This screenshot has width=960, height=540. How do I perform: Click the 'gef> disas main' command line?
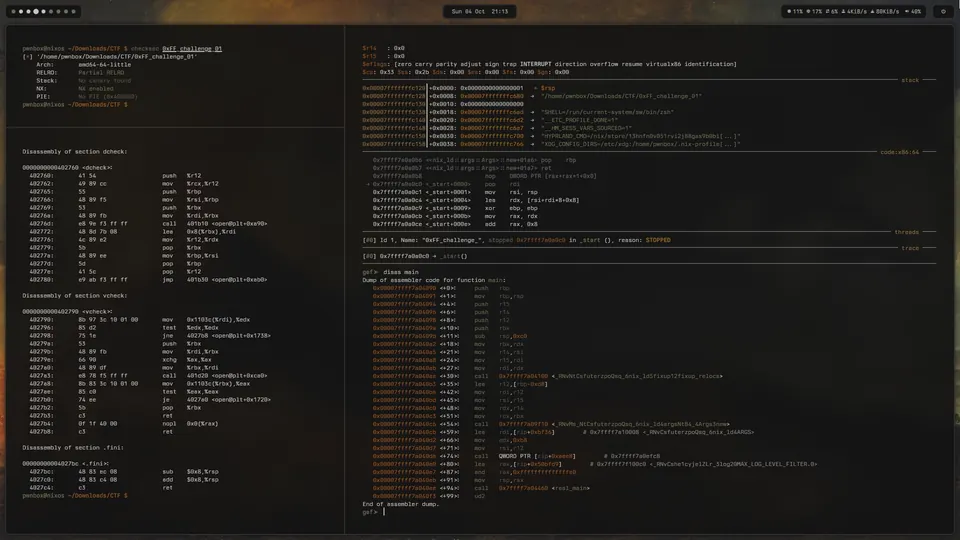tap(391, 272)
